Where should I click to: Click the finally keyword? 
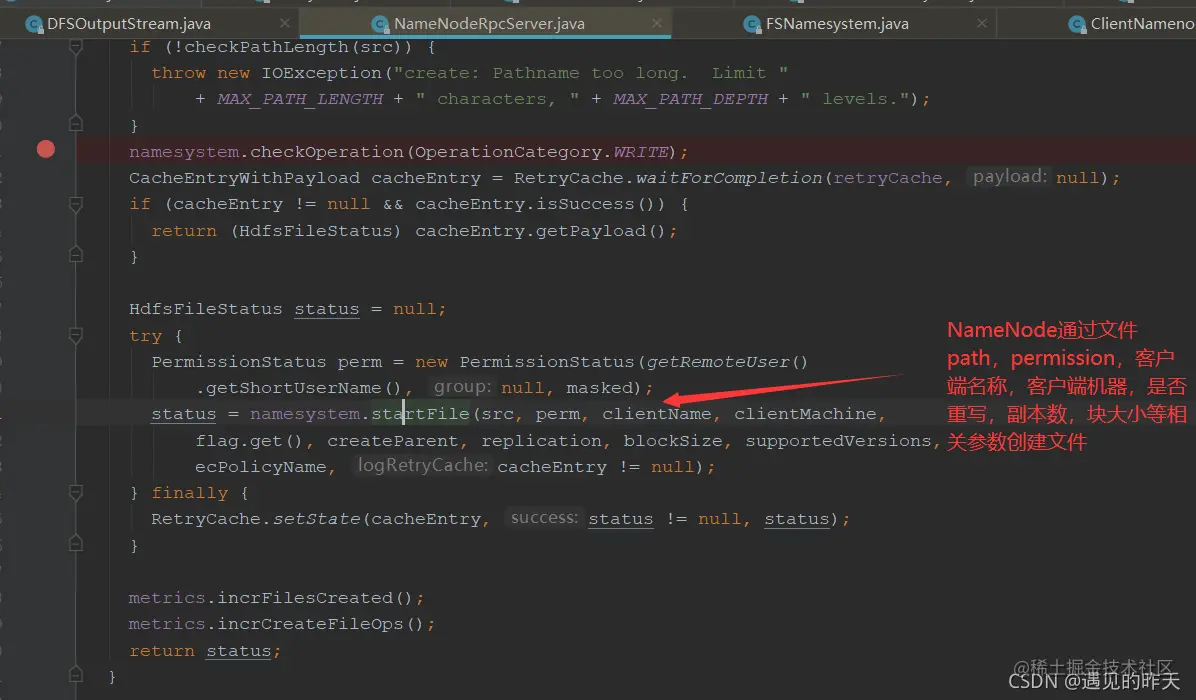(190, 493)
